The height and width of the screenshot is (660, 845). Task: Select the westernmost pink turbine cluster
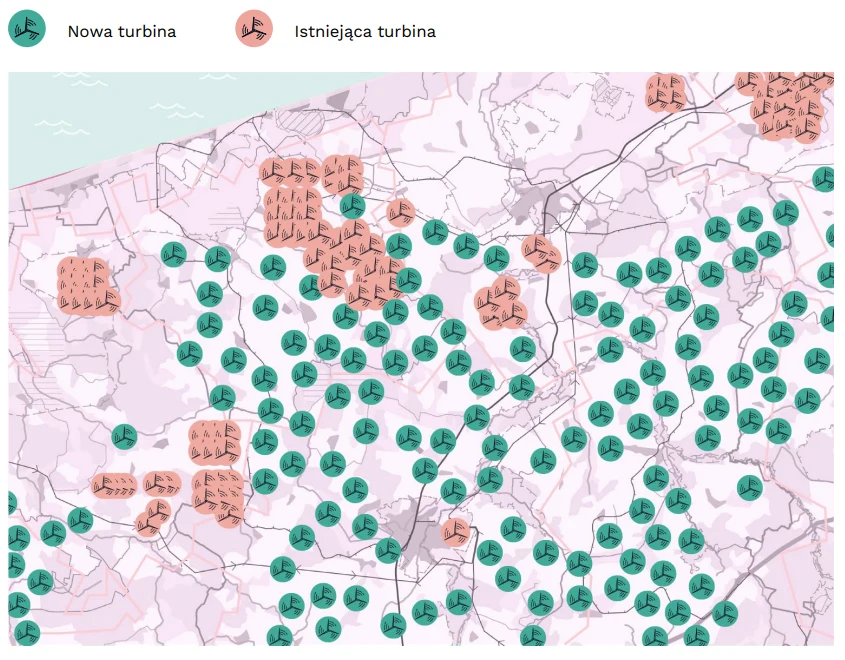click(x=86, y=286)
